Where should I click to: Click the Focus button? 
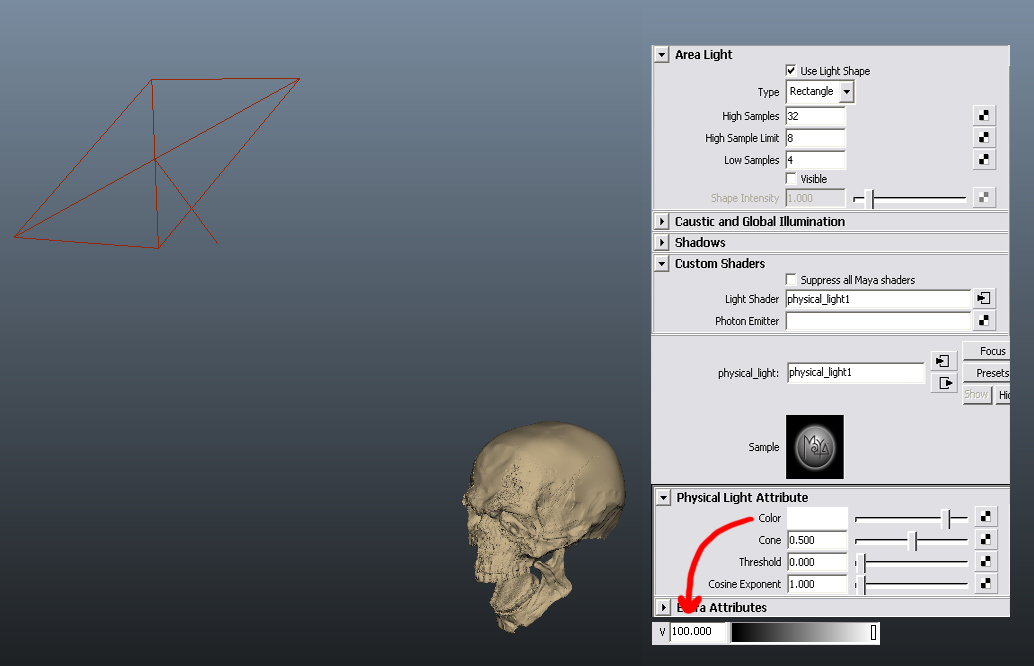click(987, 351)
